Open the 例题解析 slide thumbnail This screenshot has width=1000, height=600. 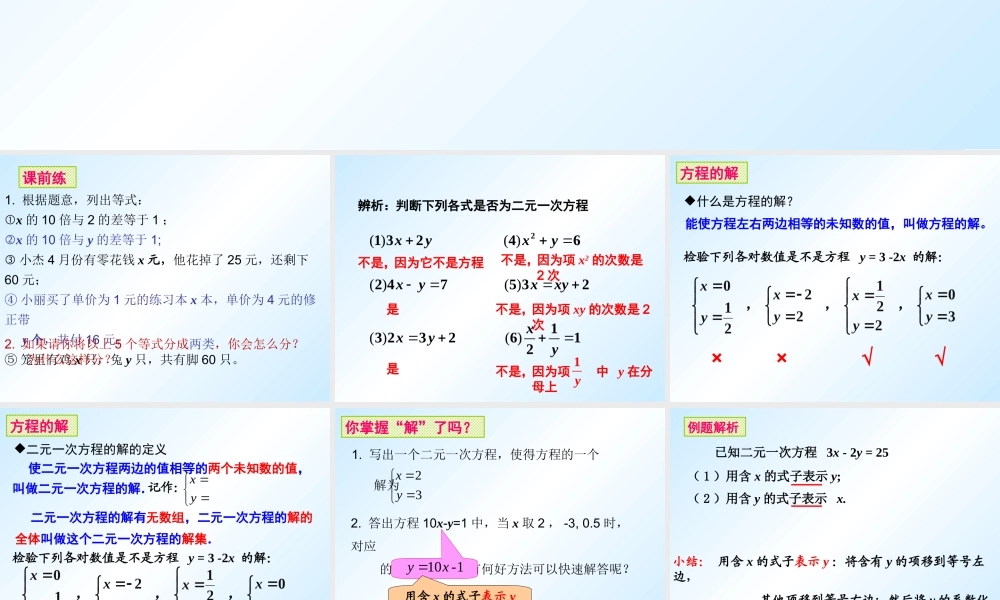pyautogui.click(x=835, y=504)
